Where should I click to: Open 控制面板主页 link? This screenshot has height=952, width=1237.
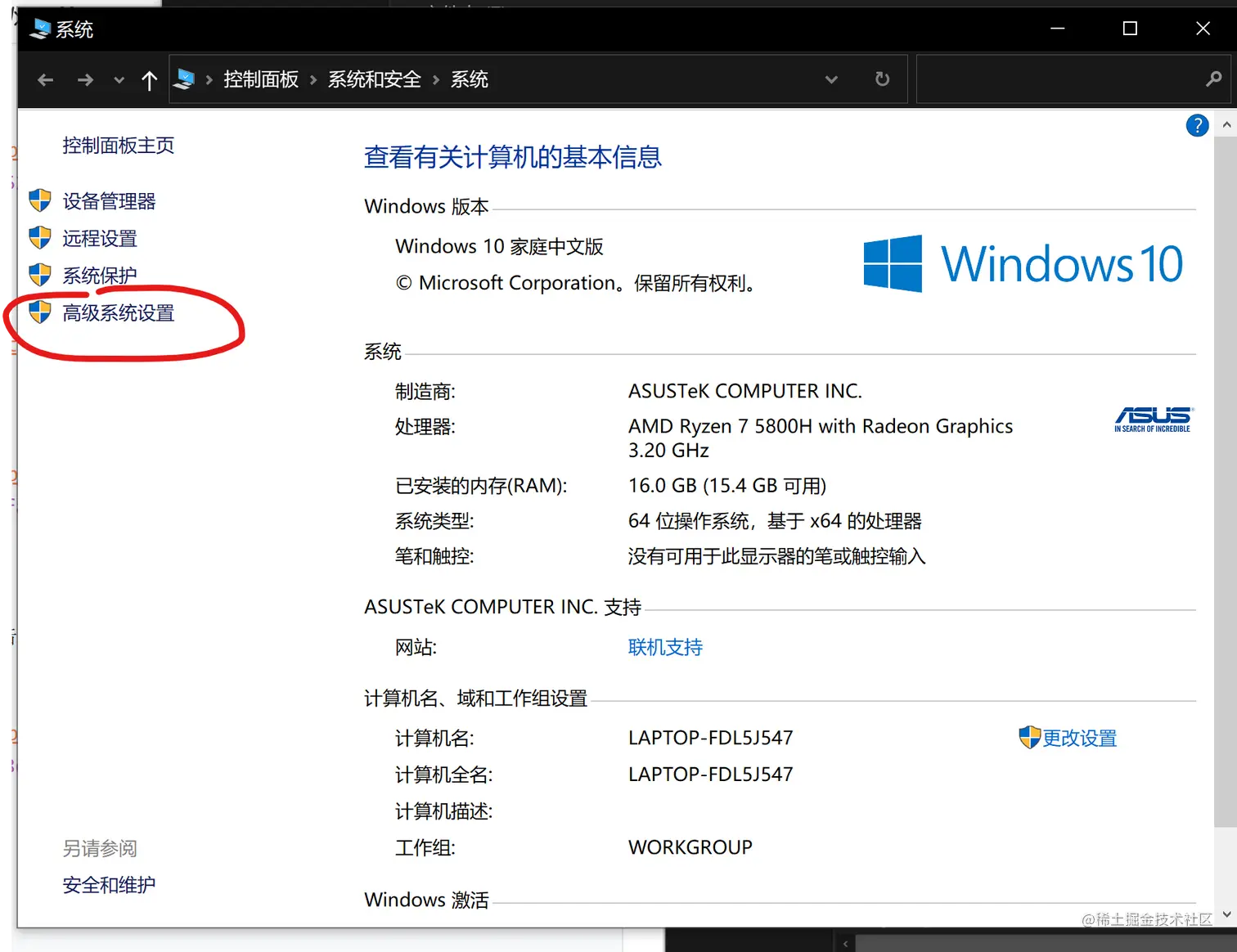click(119, 146)
